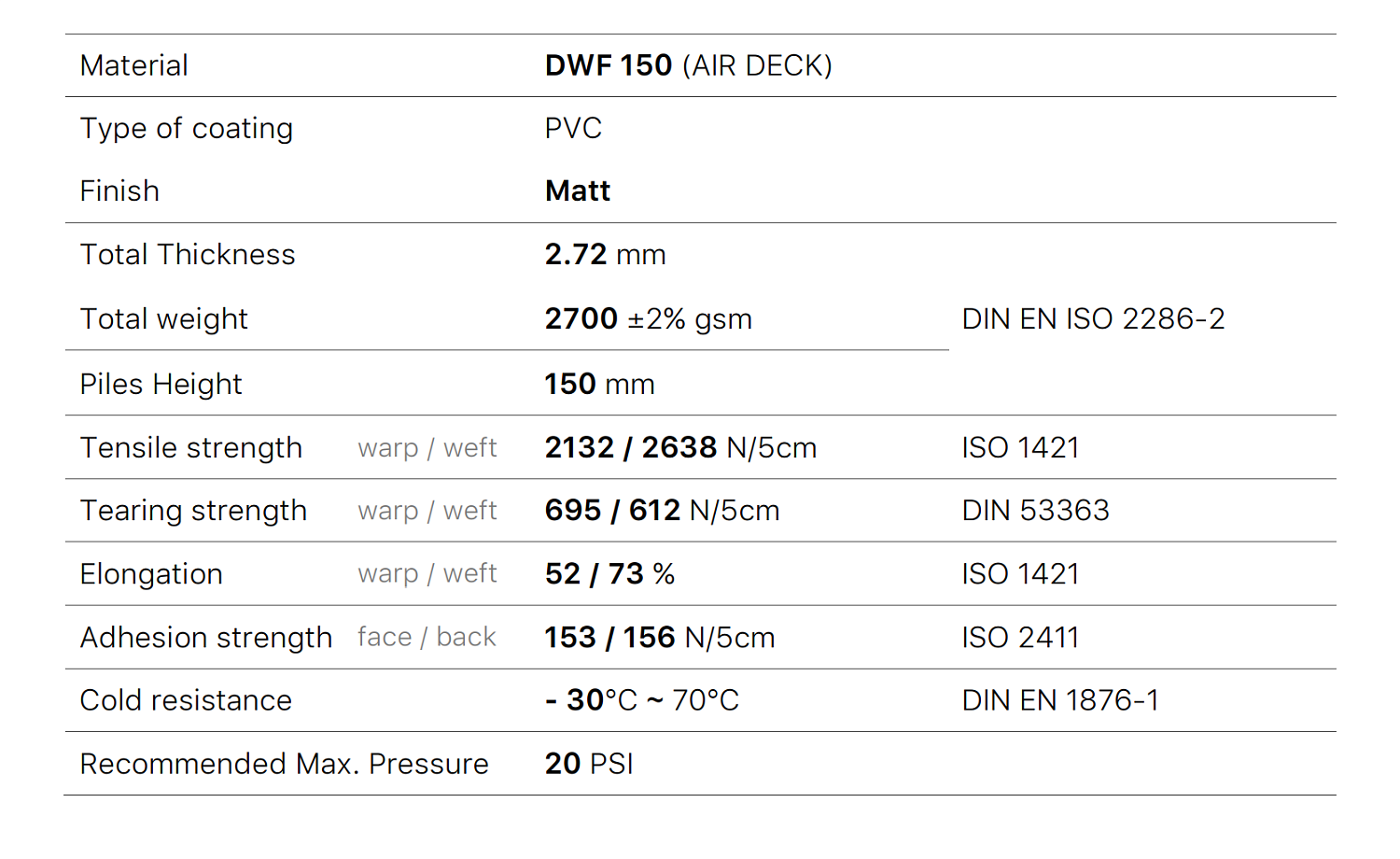1400x859 pixels.
Task: Select the Type of coating label
Action: [187, 129]
